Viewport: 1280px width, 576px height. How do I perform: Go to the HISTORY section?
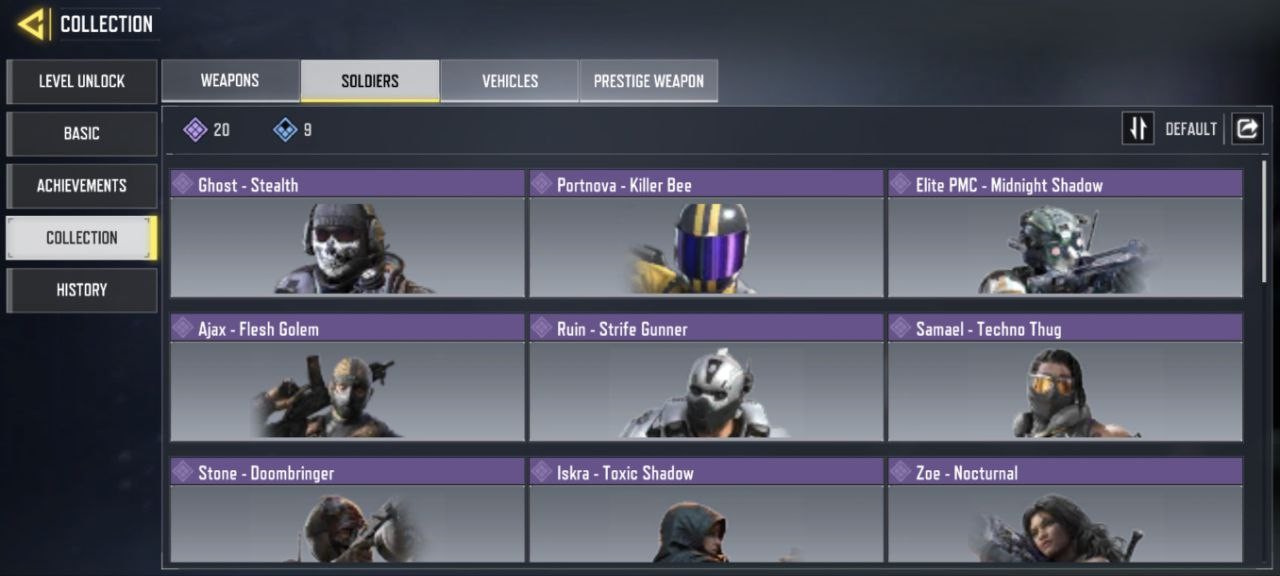82,289
